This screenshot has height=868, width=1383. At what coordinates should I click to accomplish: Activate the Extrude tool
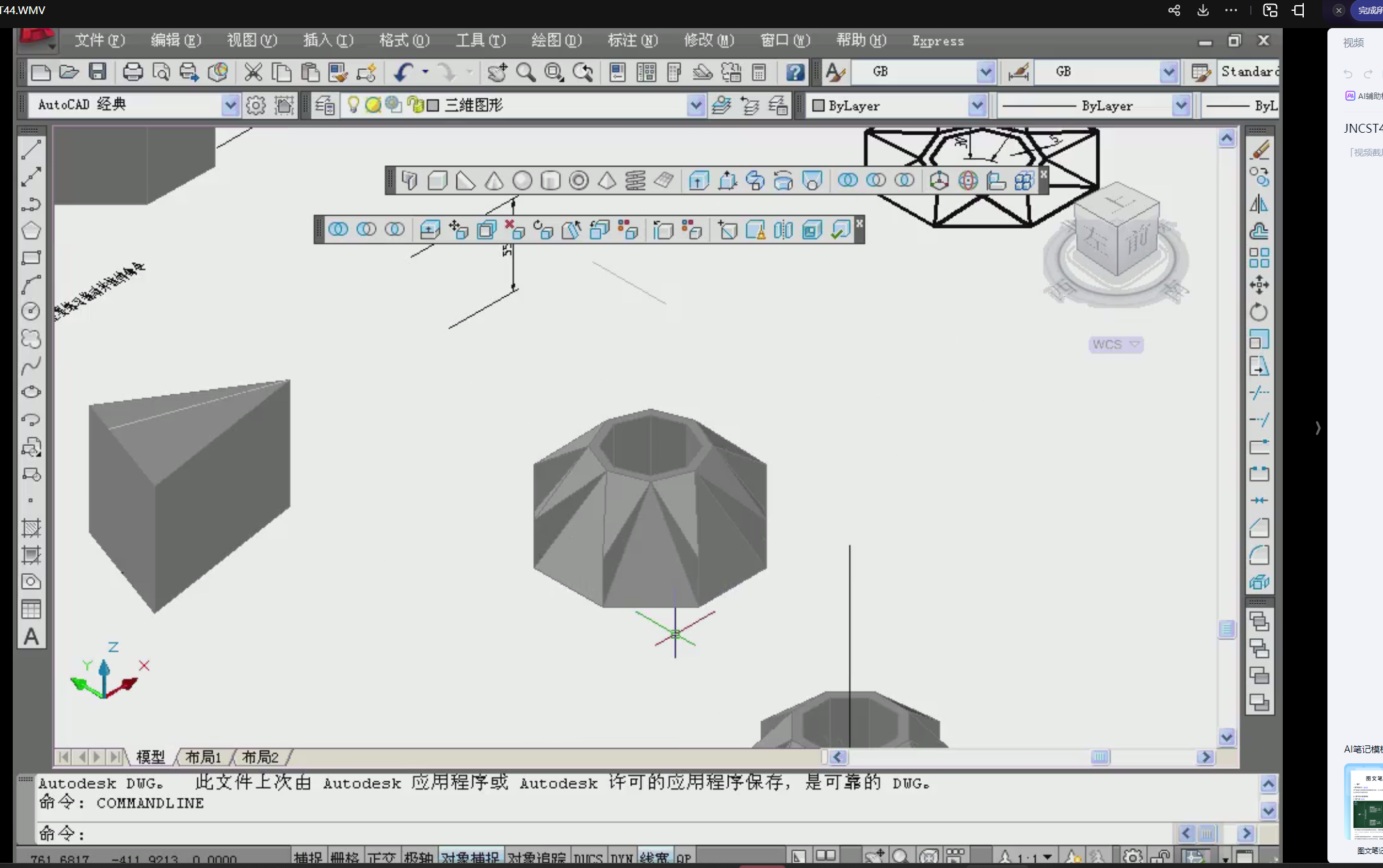click(x=699, y=181)
